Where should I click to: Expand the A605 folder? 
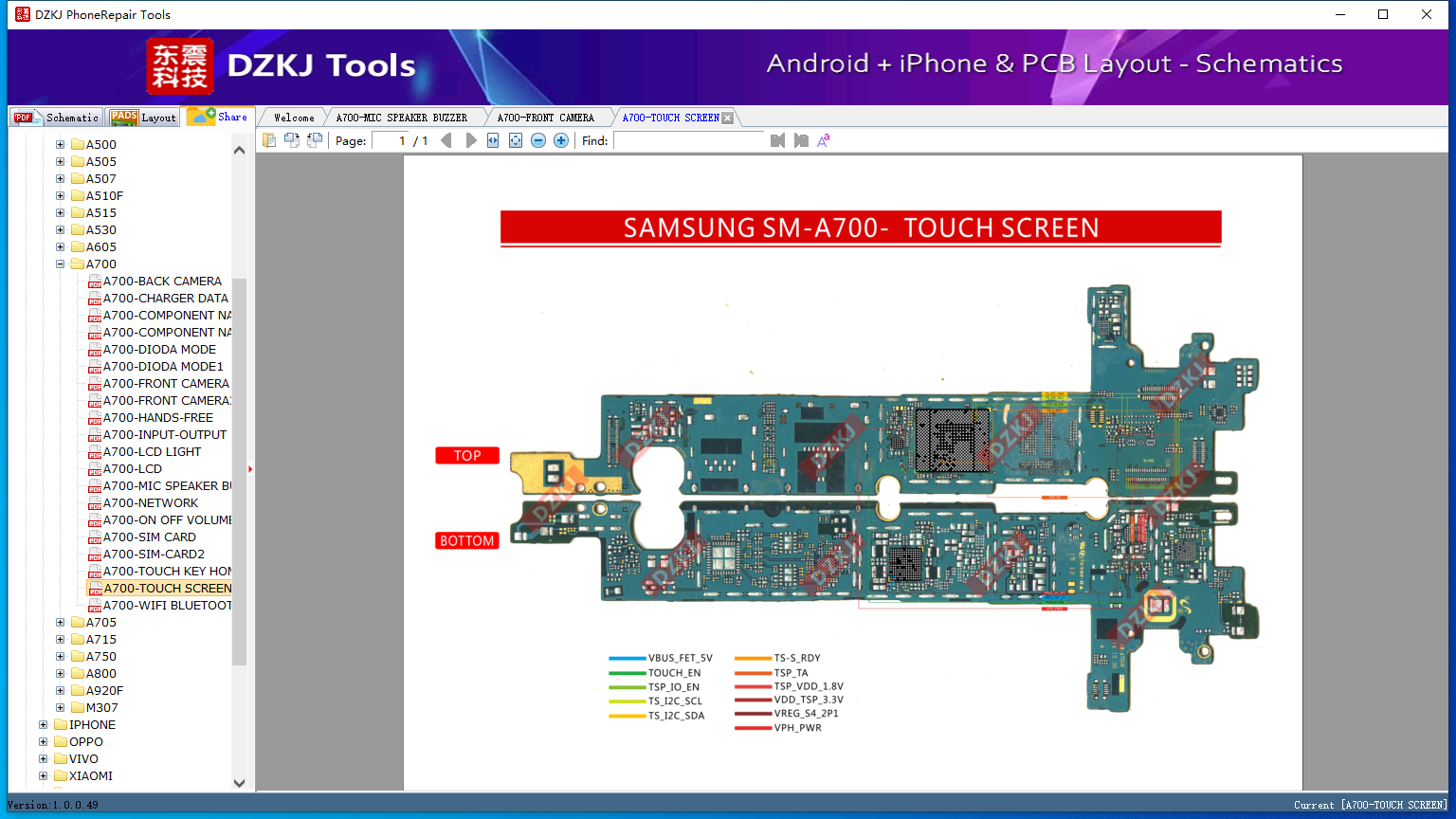pyautogui.click(x=60, y=247)
